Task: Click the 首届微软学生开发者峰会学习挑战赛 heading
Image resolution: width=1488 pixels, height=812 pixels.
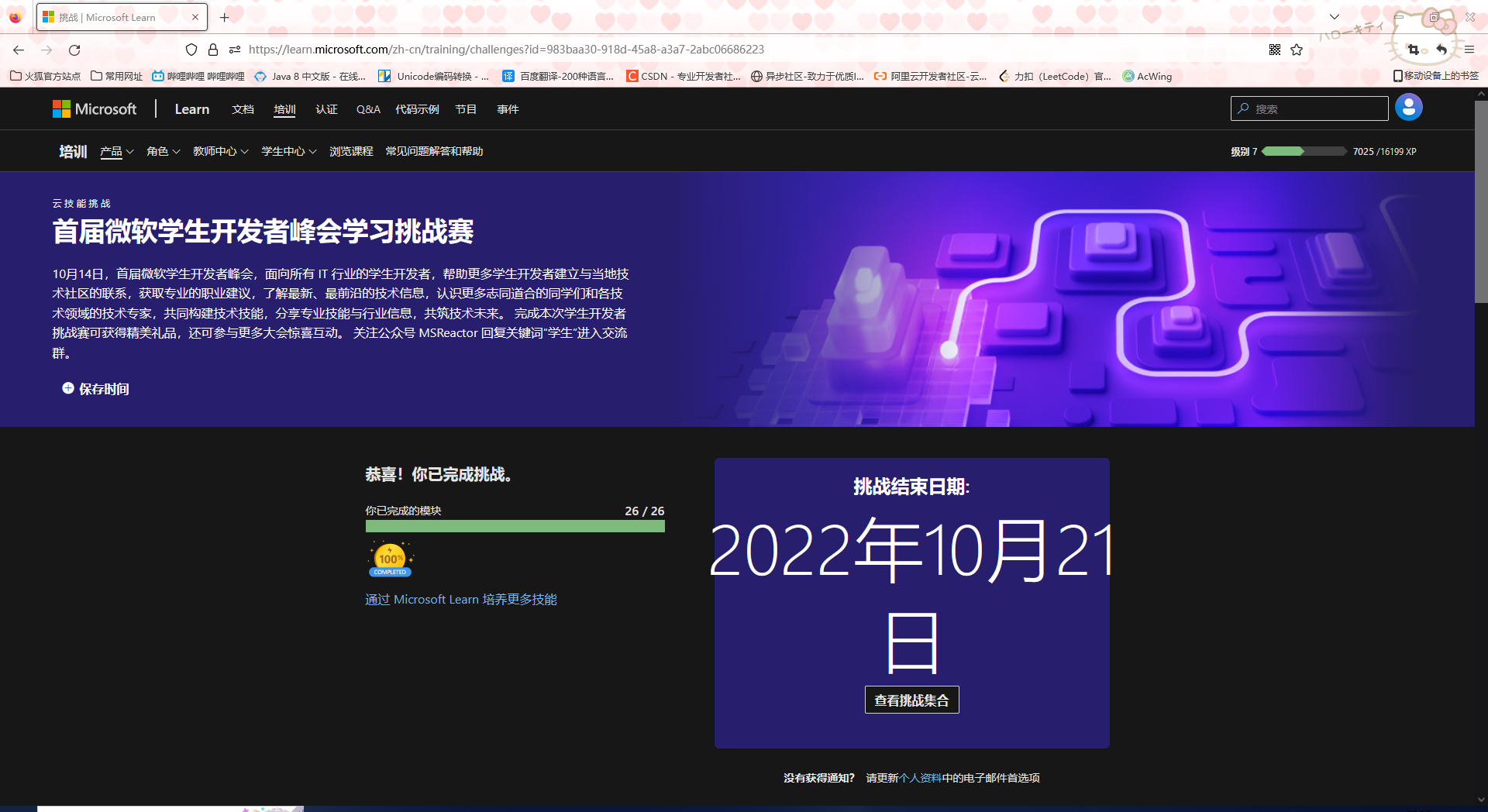Action: coord(263,232)
